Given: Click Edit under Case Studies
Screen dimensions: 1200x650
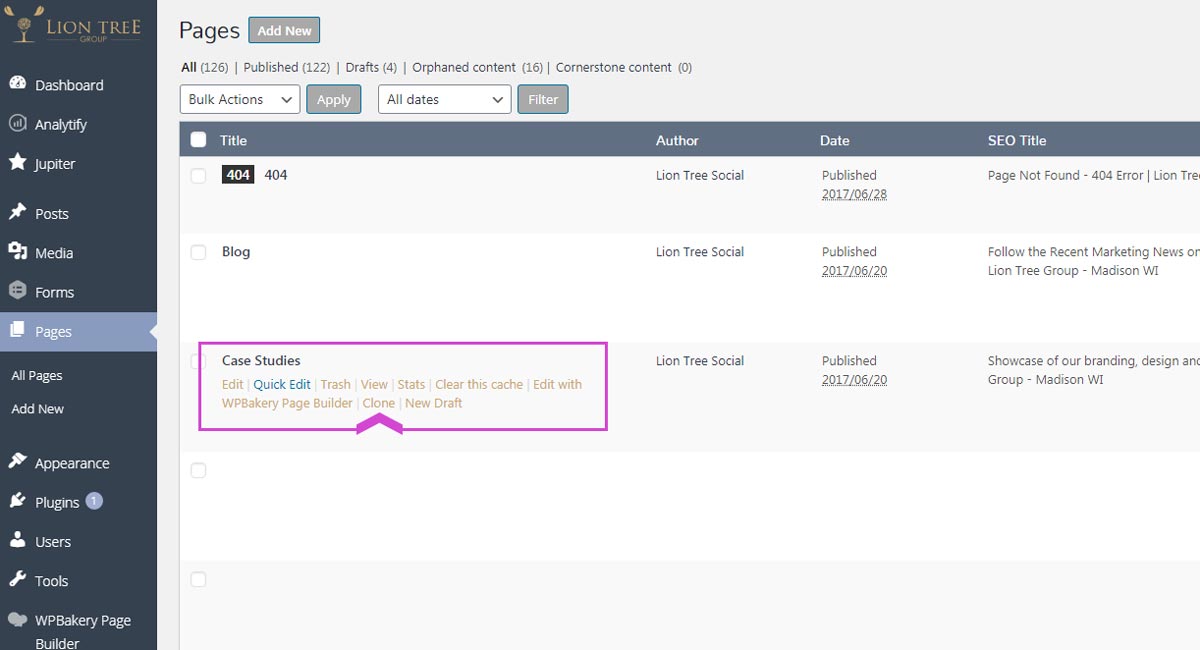Looking at the screenshot, I should [x=232, y=384].
